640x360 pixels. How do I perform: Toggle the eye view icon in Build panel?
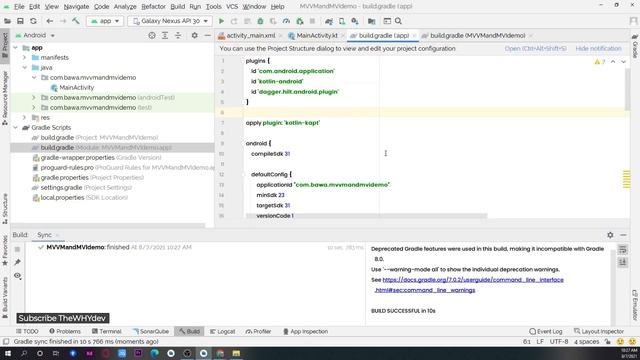click(x=17, y=276)
